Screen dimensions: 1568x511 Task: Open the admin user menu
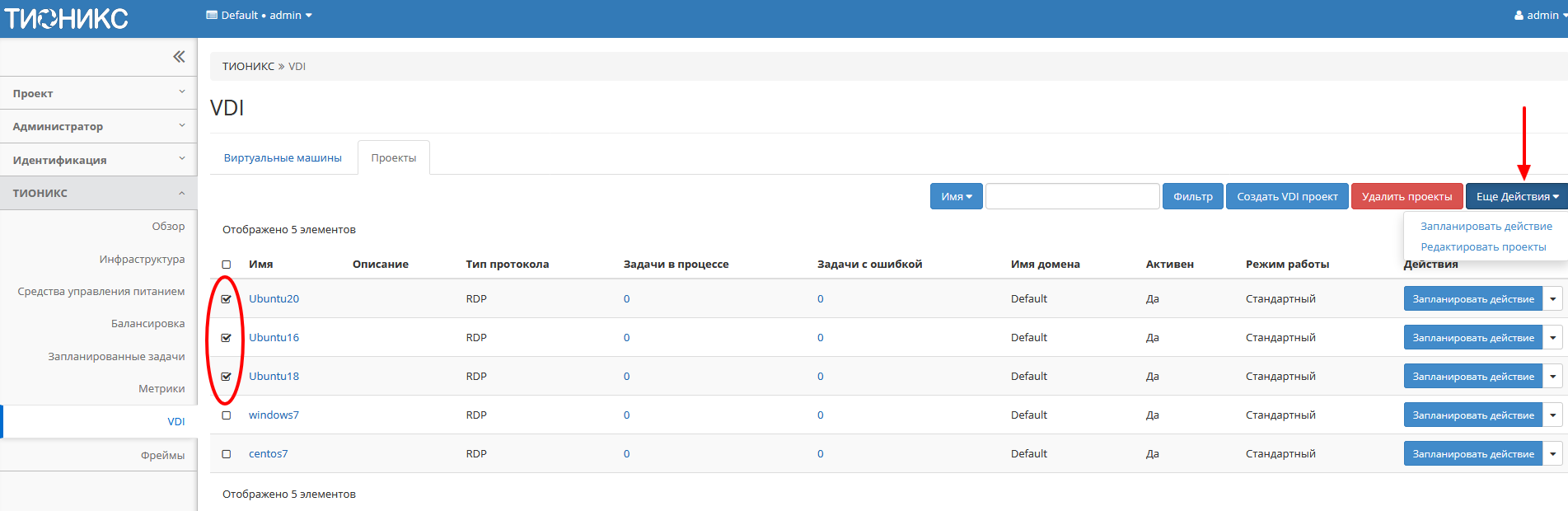click(1539, 15)
